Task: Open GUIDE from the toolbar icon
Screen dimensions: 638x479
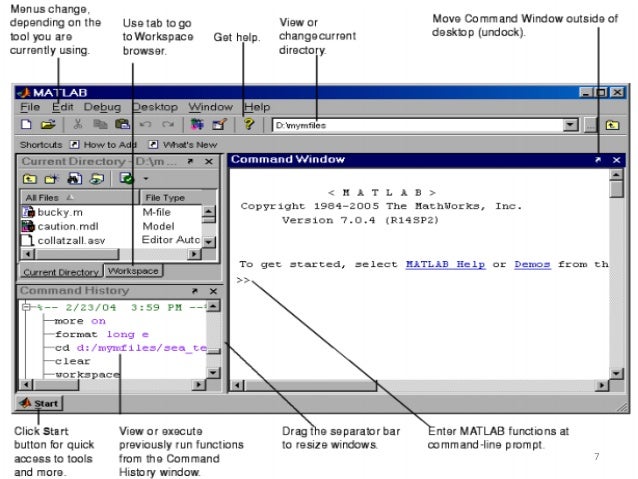Action: click(x=219, y=124)
